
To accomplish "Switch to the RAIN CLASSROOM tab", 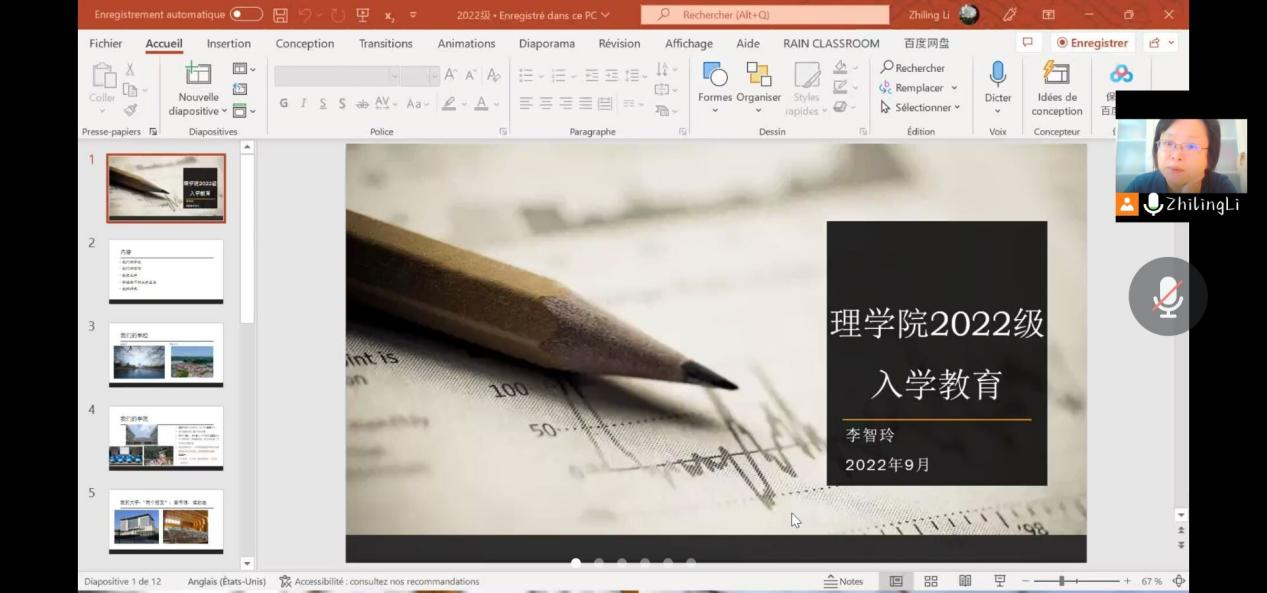I will (831, 43).
